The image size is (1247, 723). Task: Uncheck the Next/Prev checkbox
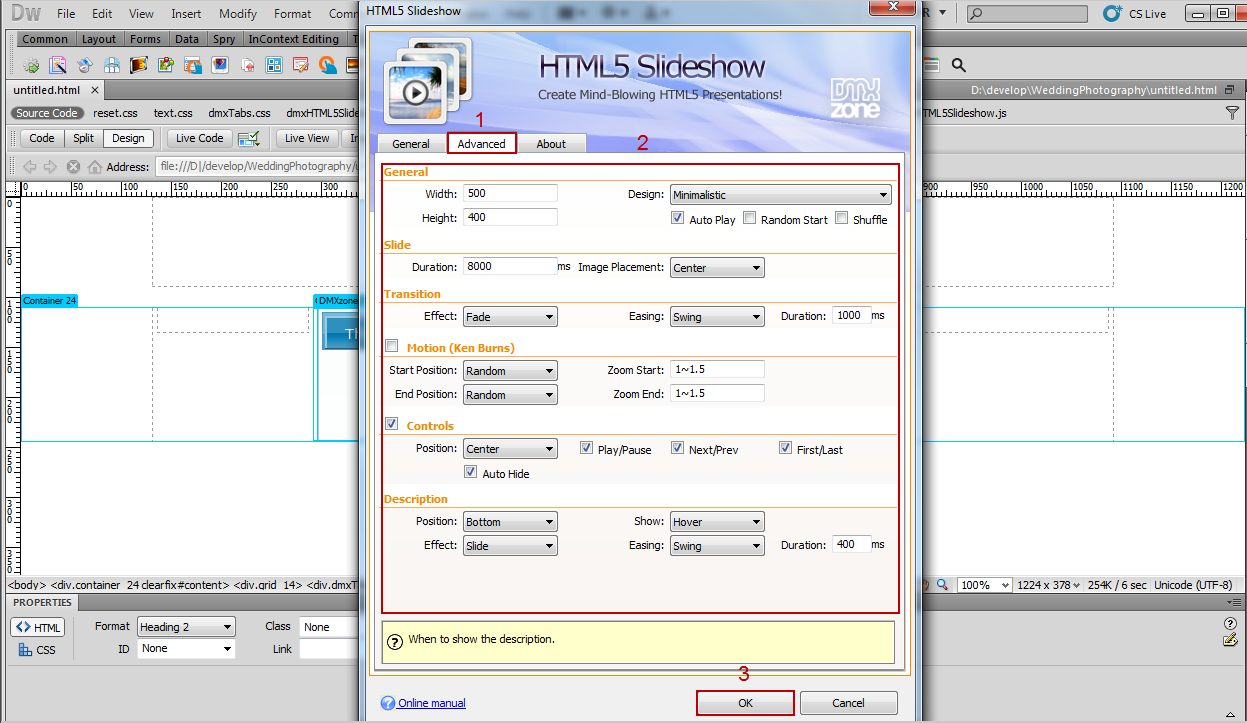click(x=678, y=448)
